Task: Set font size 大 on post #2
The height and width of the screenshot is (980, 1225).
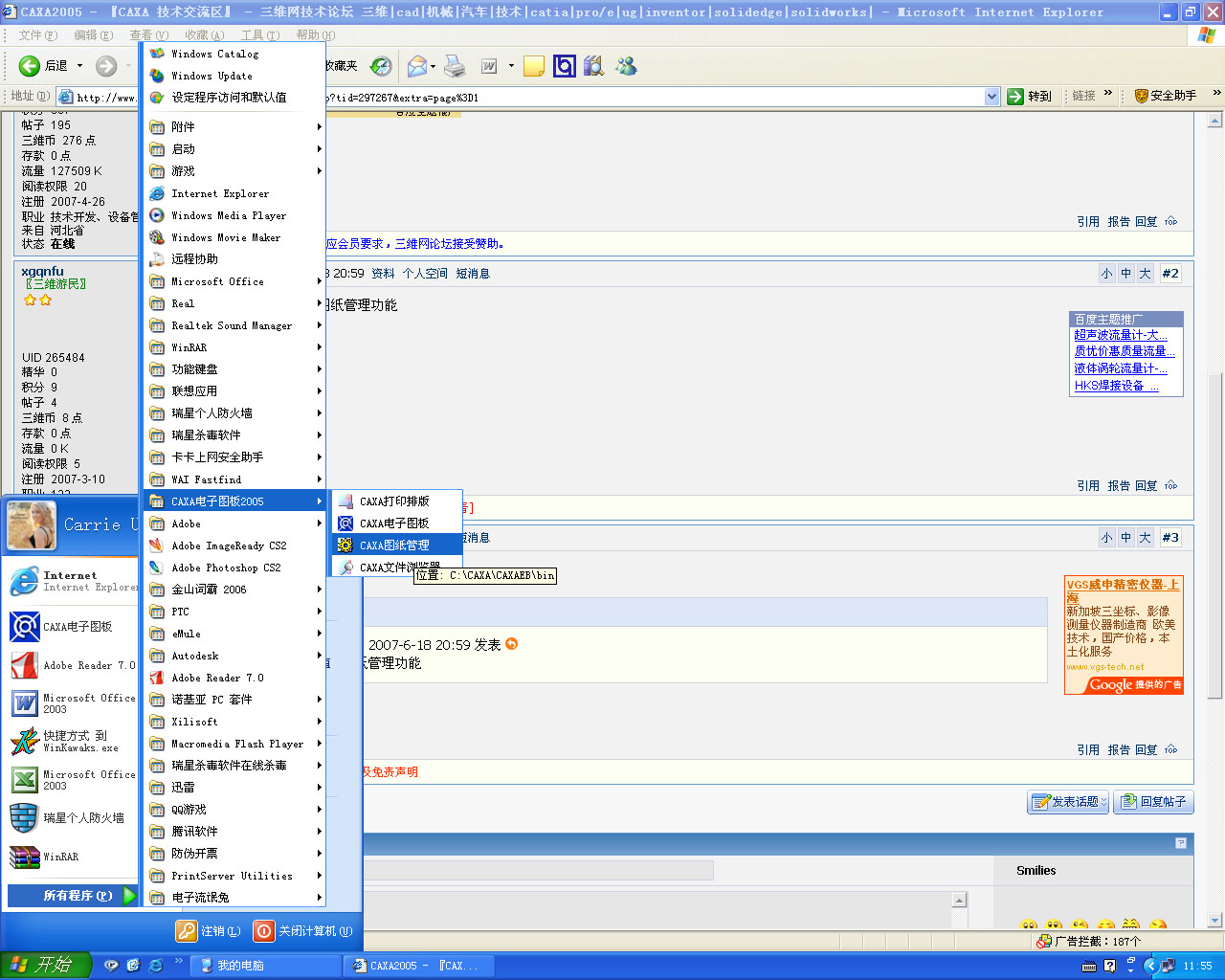Action: (1145, 274)
